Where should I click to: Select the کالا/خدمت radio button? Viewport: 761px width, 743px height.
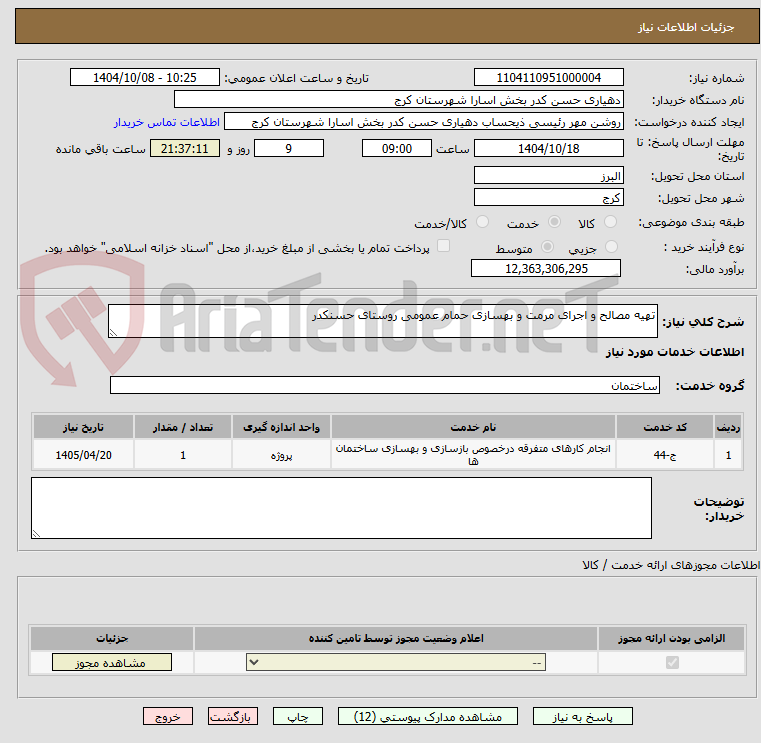[x=482, y=222]
